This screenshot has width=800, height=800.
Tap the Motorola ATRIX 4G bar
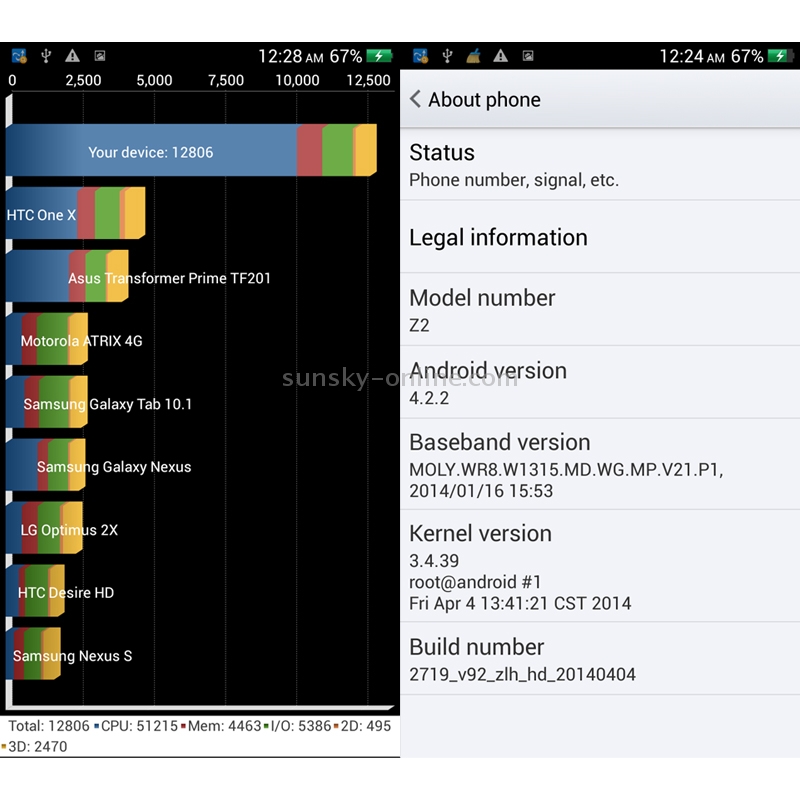(47, 339)
